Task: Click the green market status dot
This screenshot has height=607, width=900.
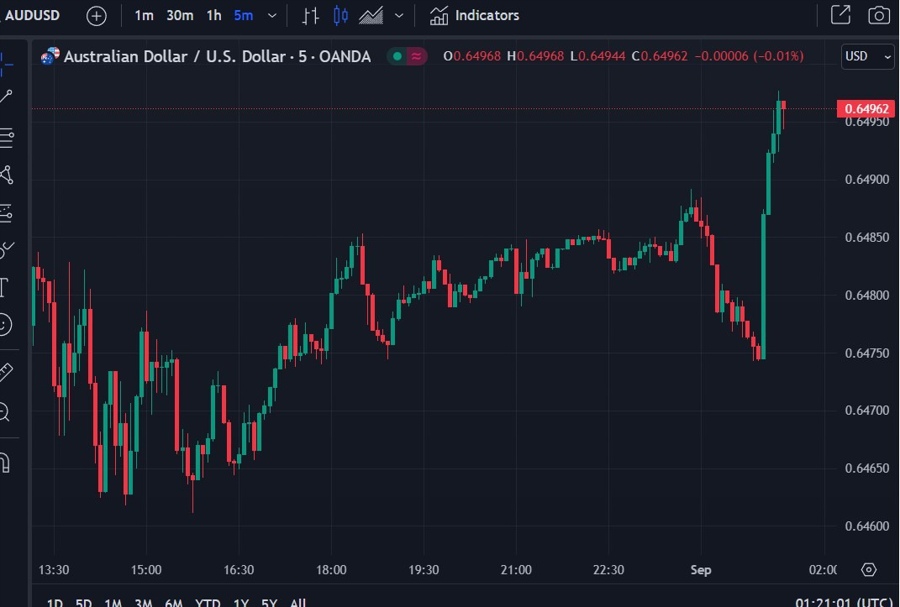Action: (x=397, y=56)
